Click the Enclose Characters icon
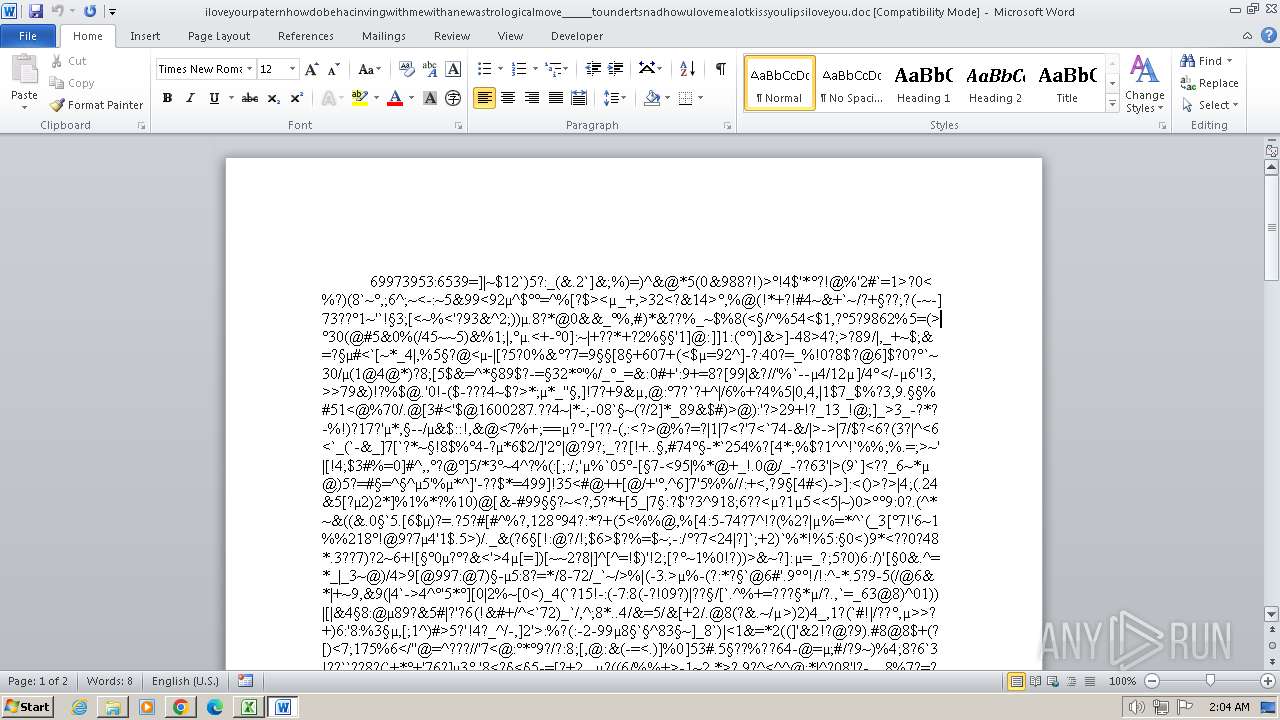Viewport: 1280px width, 720px height. [x=453, y=98]
